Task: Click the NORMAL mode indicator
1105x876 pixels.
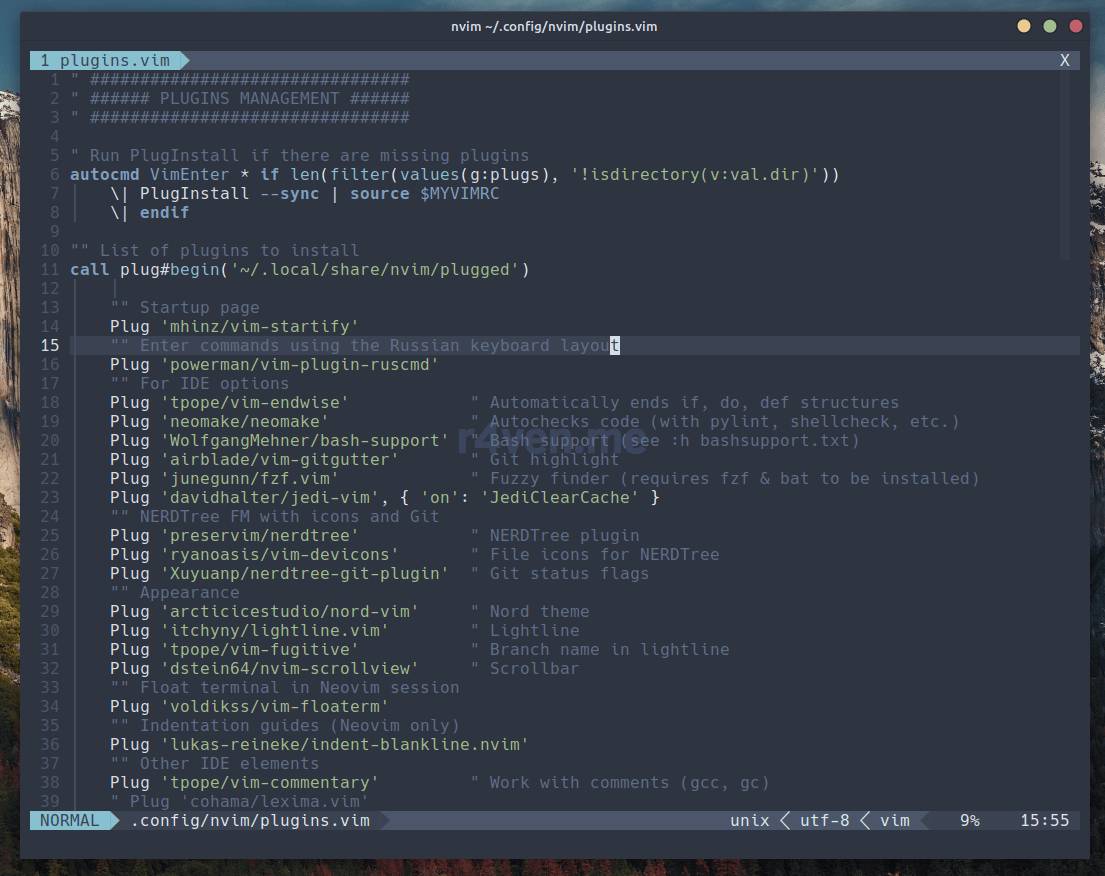Action: point(69,820)
